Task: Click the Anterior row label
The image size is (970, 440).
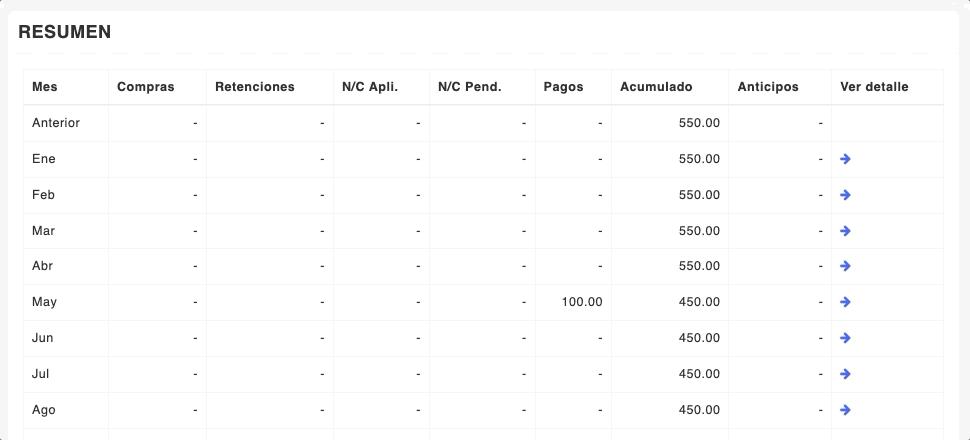Action: [56, 123]
